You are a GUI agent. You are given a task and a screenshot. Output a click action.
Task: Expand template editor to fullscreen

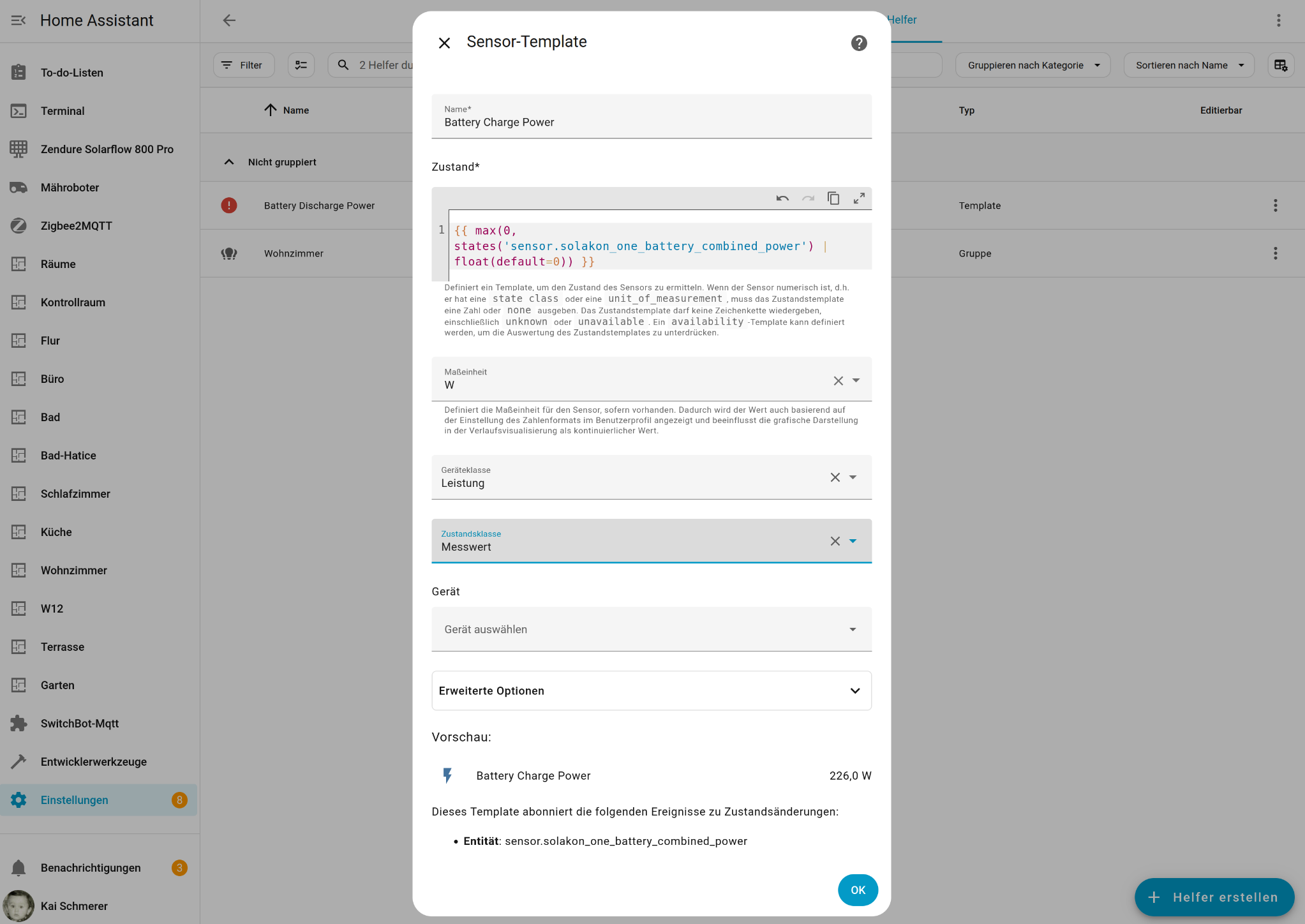tap(859, 198)
